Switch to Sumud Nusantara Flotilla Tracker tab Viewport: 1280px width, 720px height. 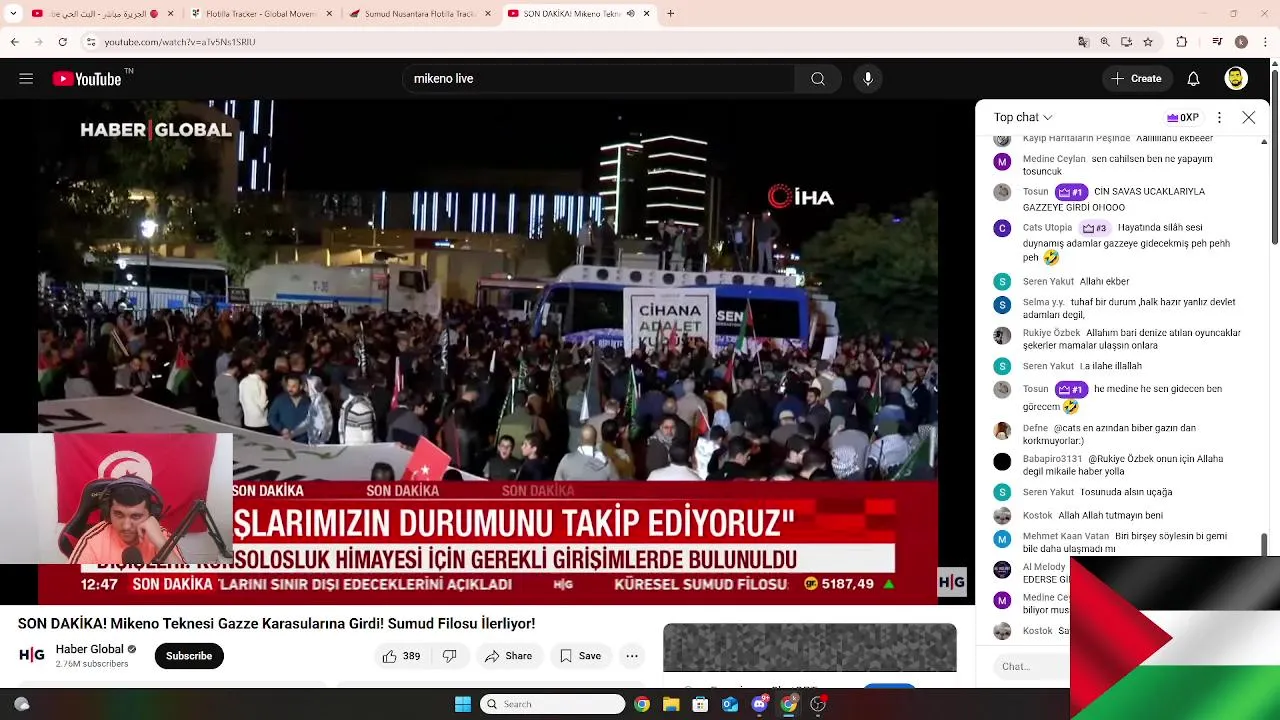click(x=420, y=14)
